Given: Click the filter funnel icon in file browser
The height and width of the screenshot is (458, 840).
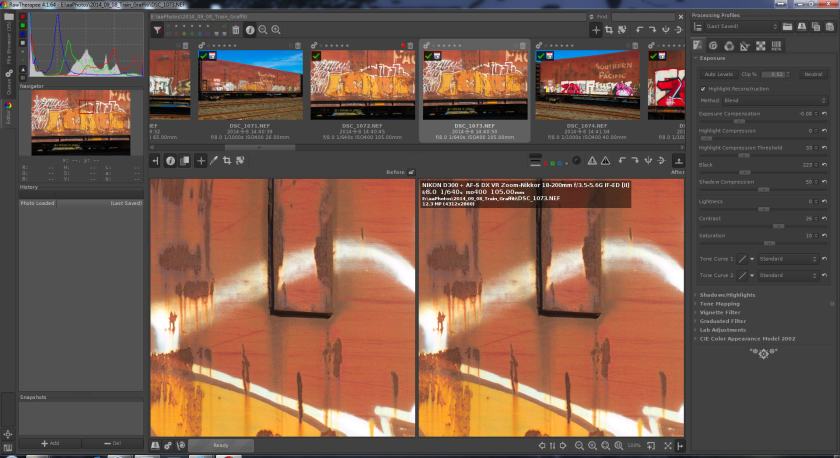Looking at the screenshot, I should [158, 31].
